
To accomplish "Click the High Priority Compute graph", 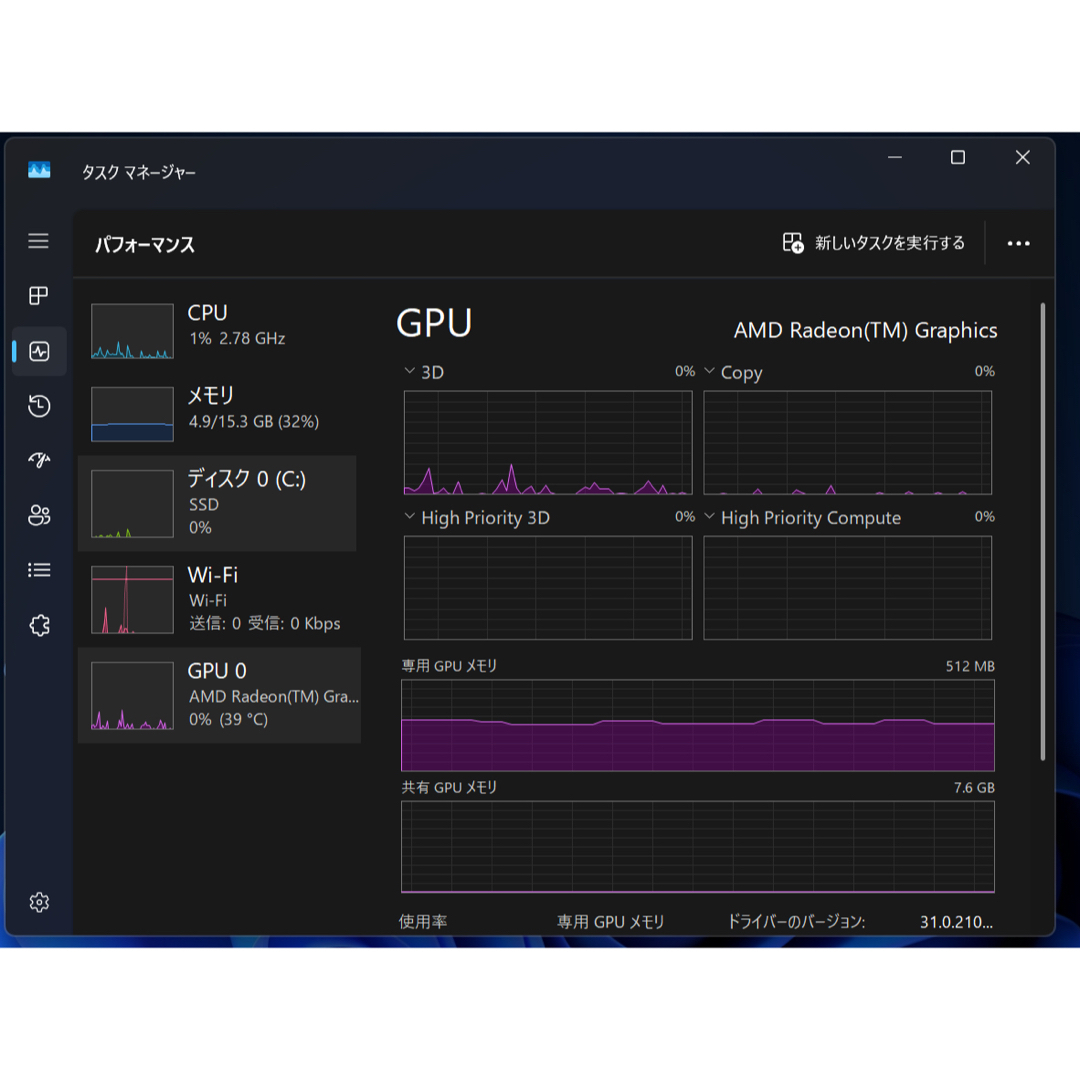I will [847, 588].
